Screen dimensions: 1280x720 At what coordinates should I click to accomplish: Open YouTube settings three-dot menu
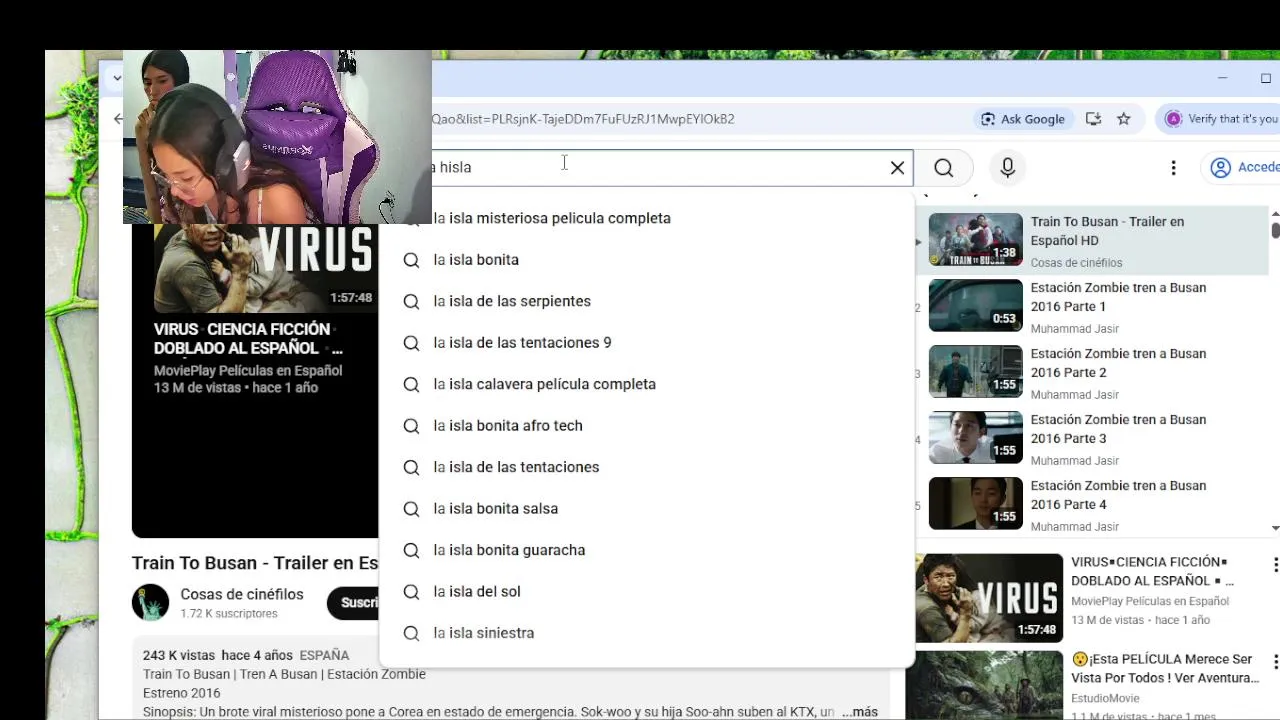coord(1173,168)
